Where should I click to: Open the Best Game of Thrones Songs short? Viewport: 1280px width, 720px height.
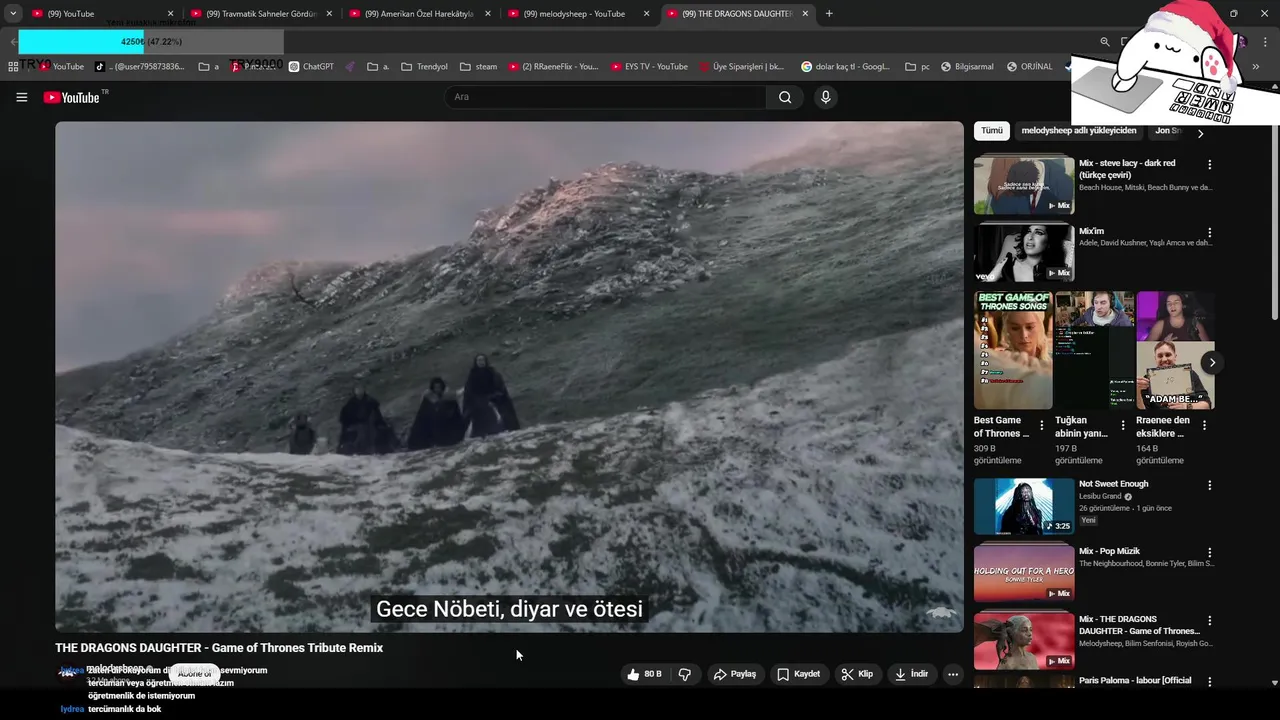[x=1013, y=350]
